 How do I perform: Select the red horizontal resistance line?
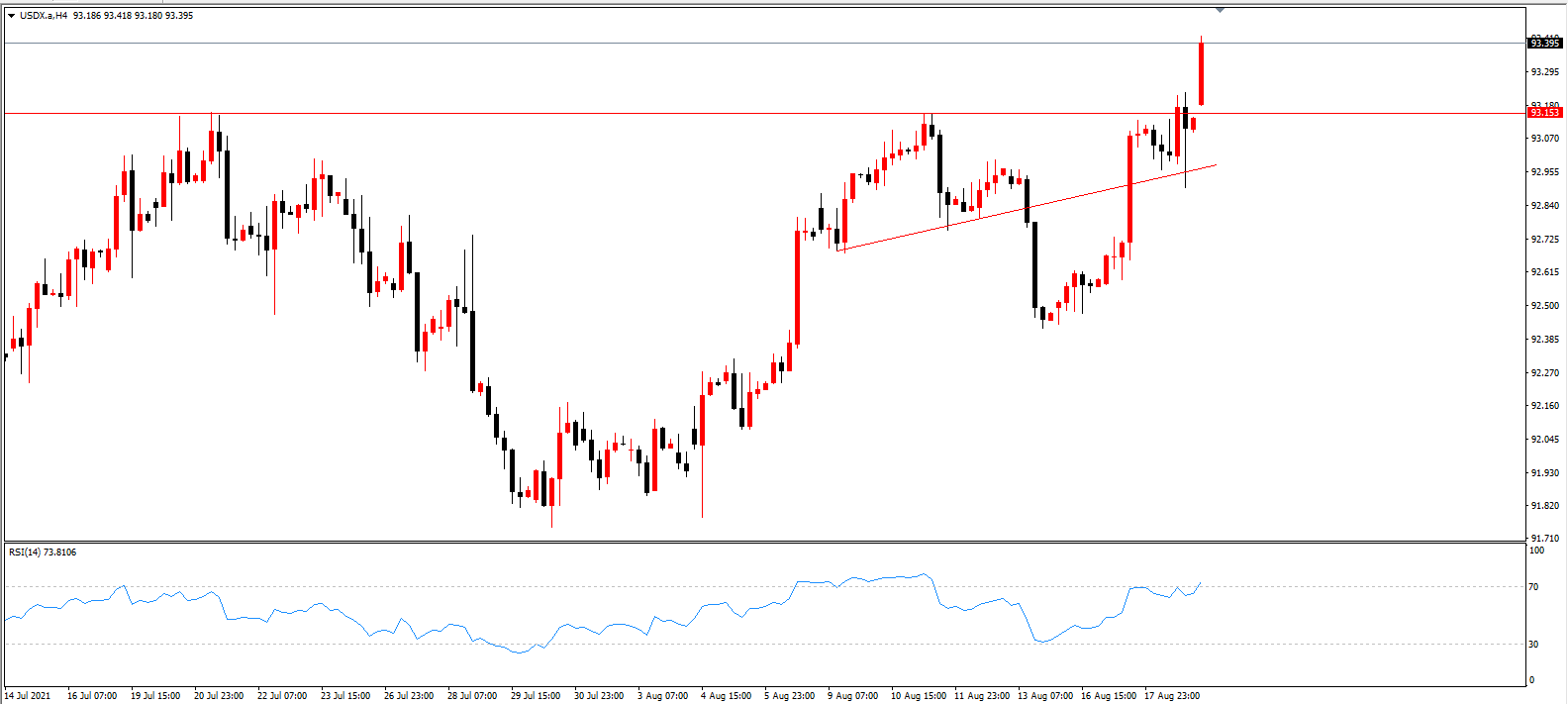coord(764,113)
